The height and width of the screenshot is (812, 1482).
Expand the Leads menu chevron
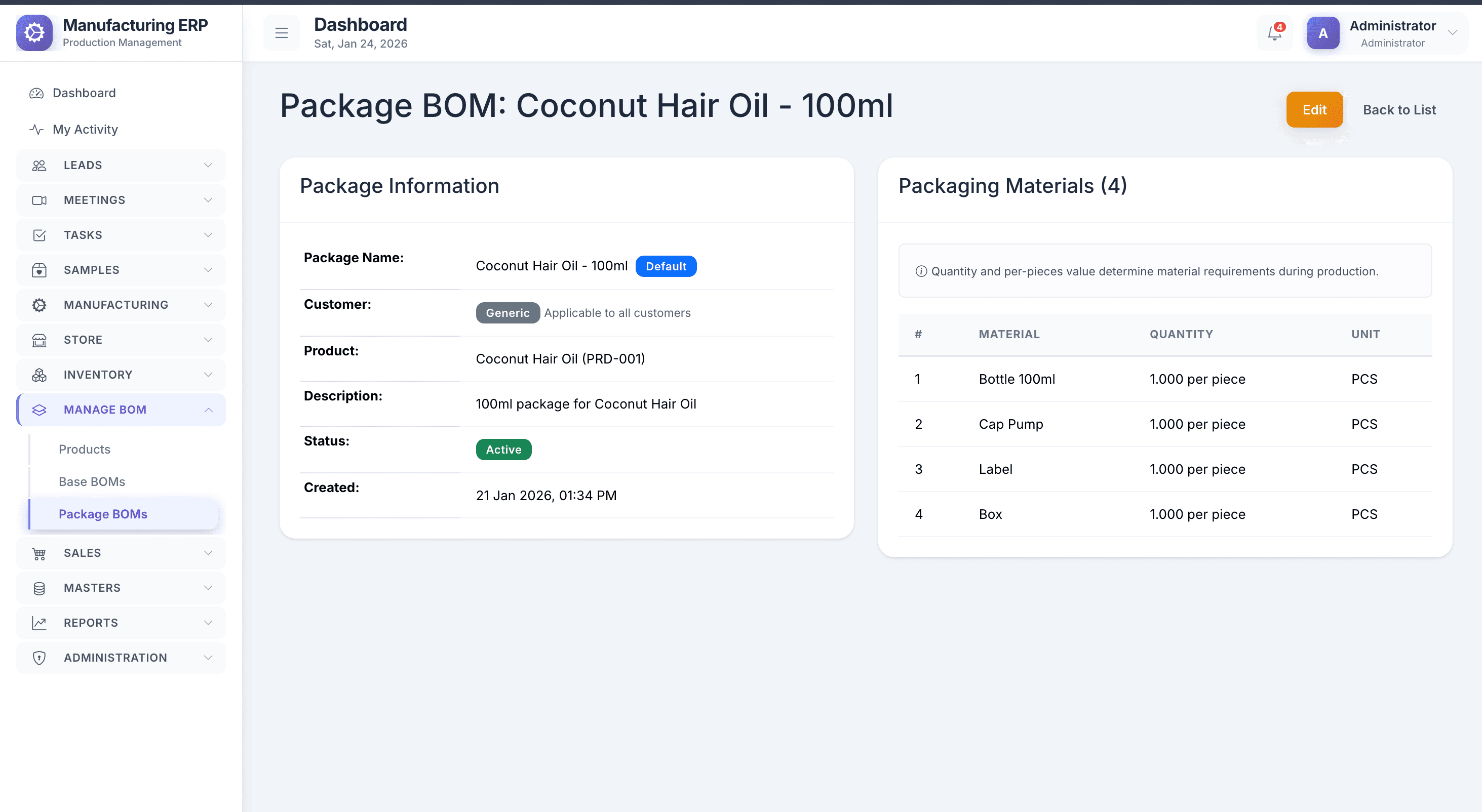[x=208, y=165]
